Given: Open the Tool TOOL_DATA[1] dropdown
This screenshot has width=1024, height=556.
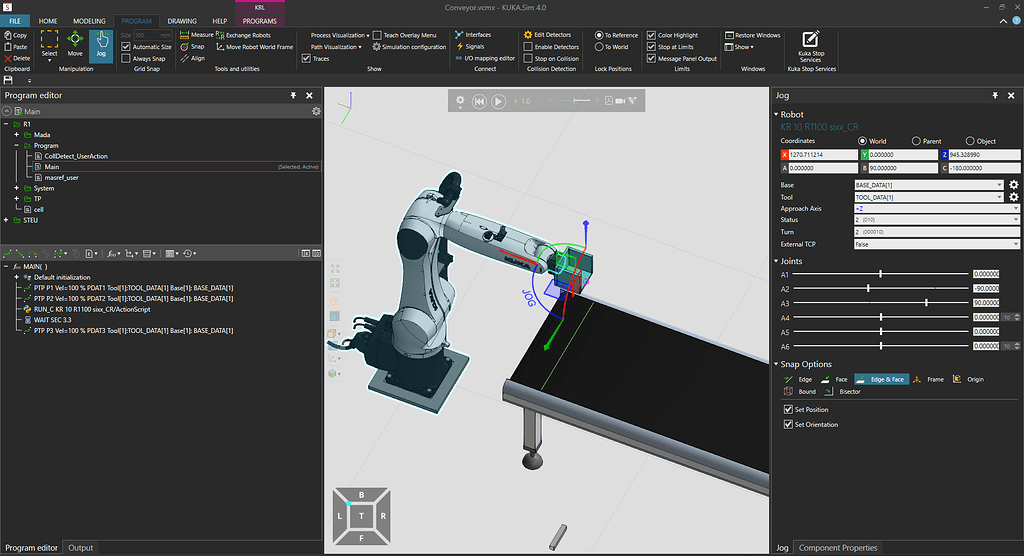Looking at the screenshot, I should coord(929,197).
